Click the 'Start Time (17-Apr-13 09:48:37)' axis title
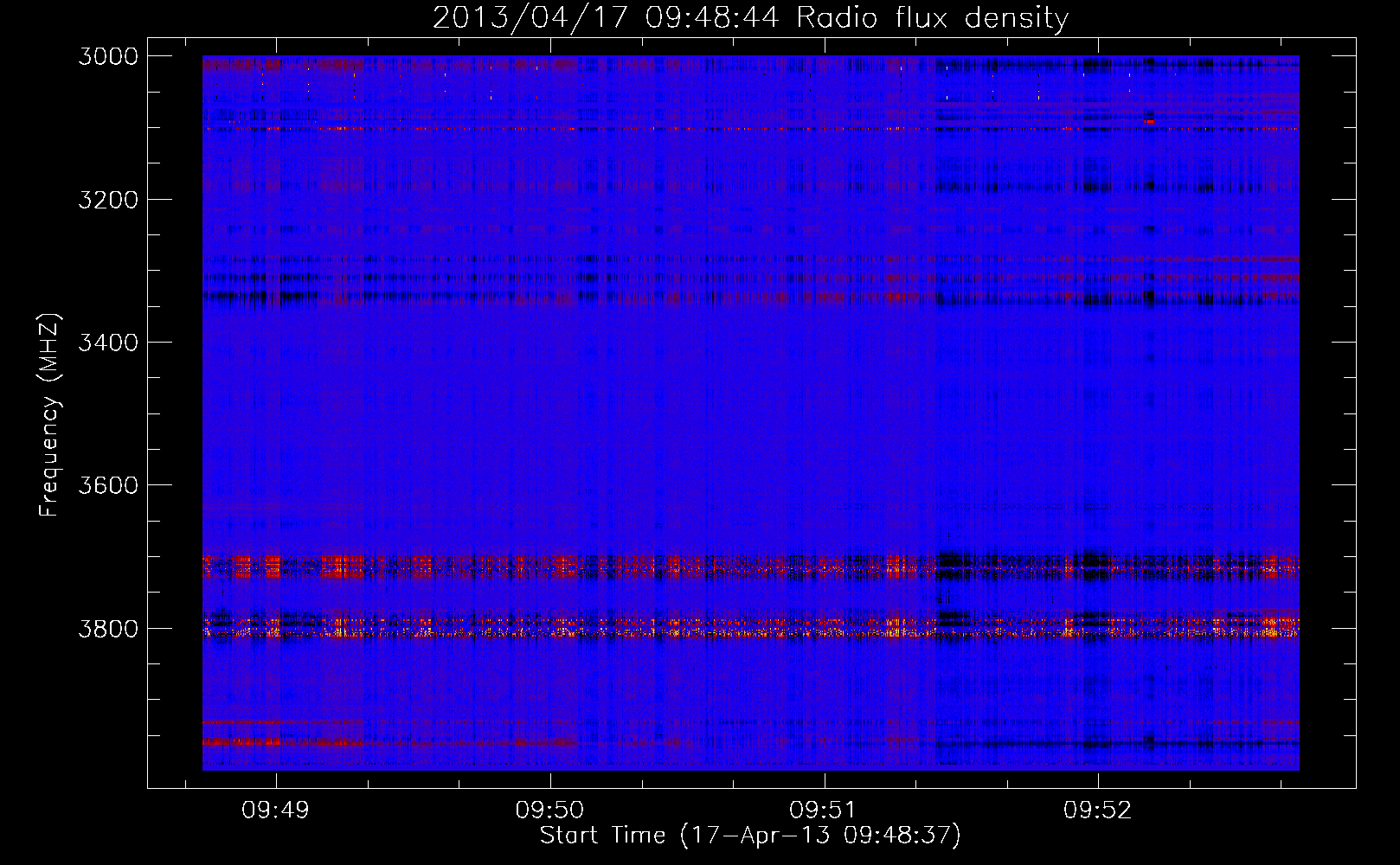 [750, 836]
